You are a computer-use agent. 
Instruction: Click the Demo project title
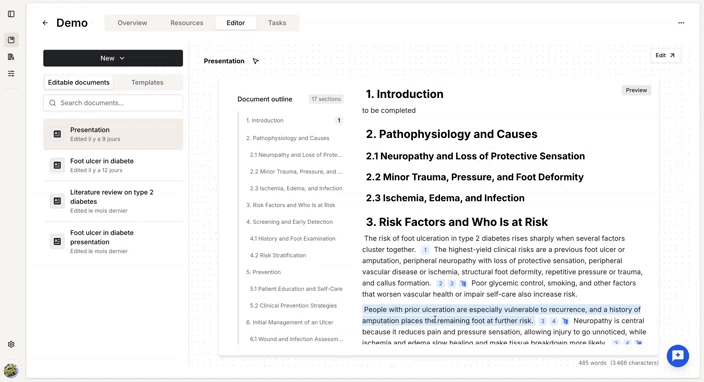tap(72, 23)
